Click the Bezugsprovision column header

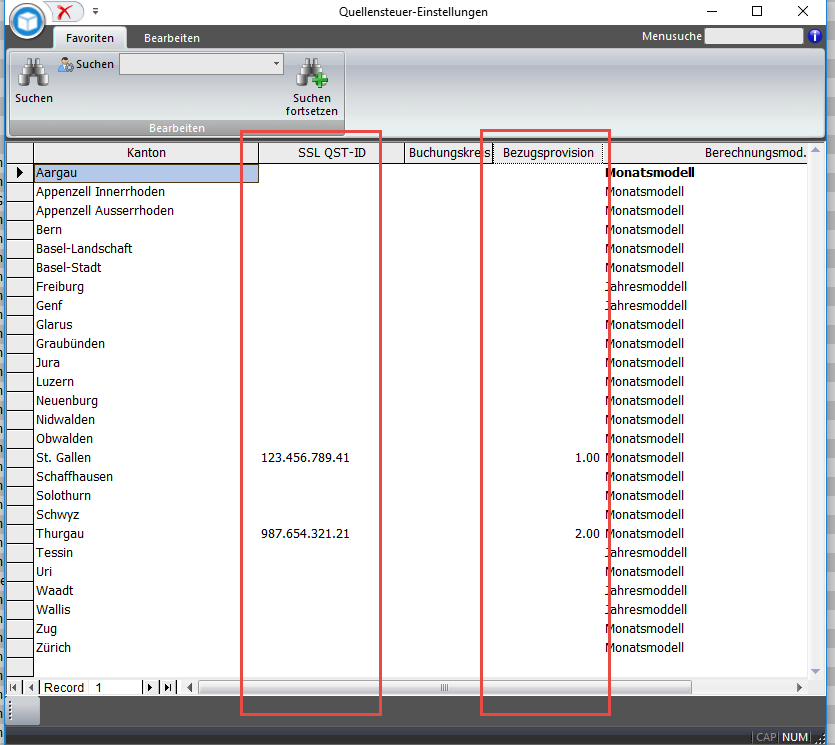(x=549, y=153)
